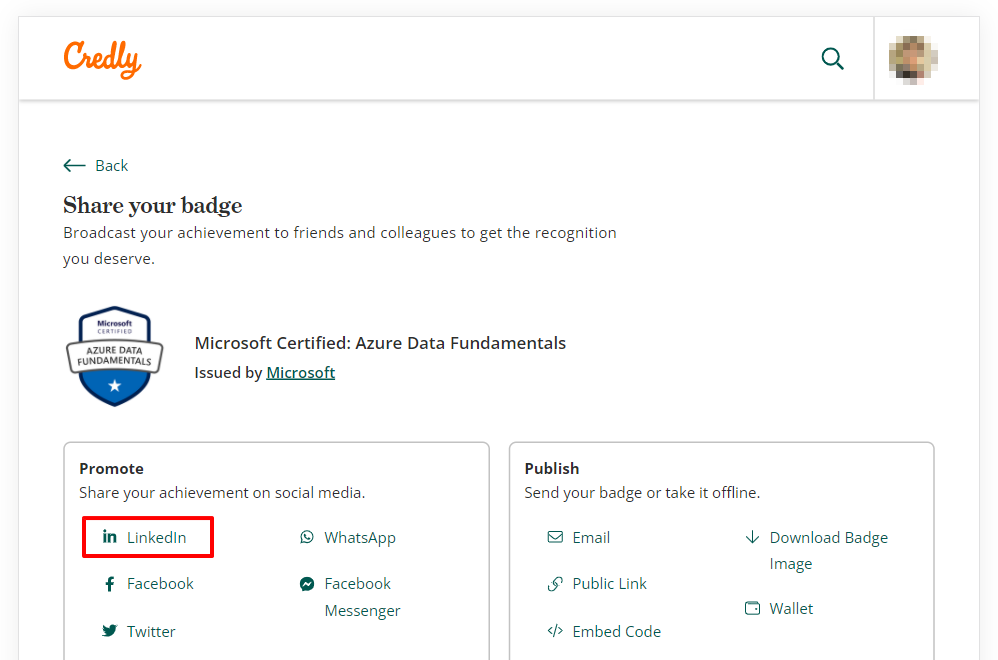Click the Twitter bird icon
This screenshot has height=660, width=998.
point(109,631)
